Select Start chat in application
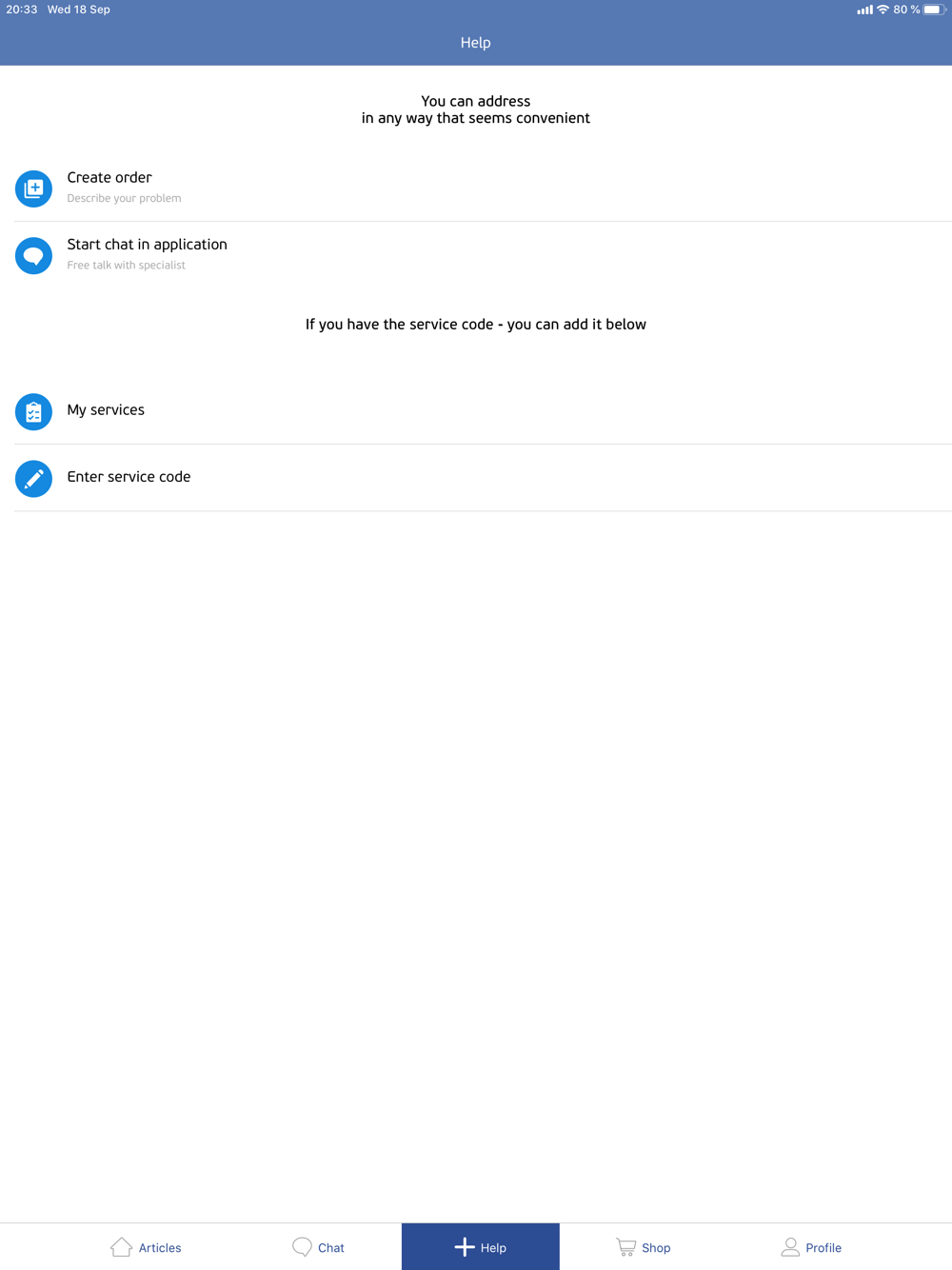952x1270 pixels. [483, 255]
